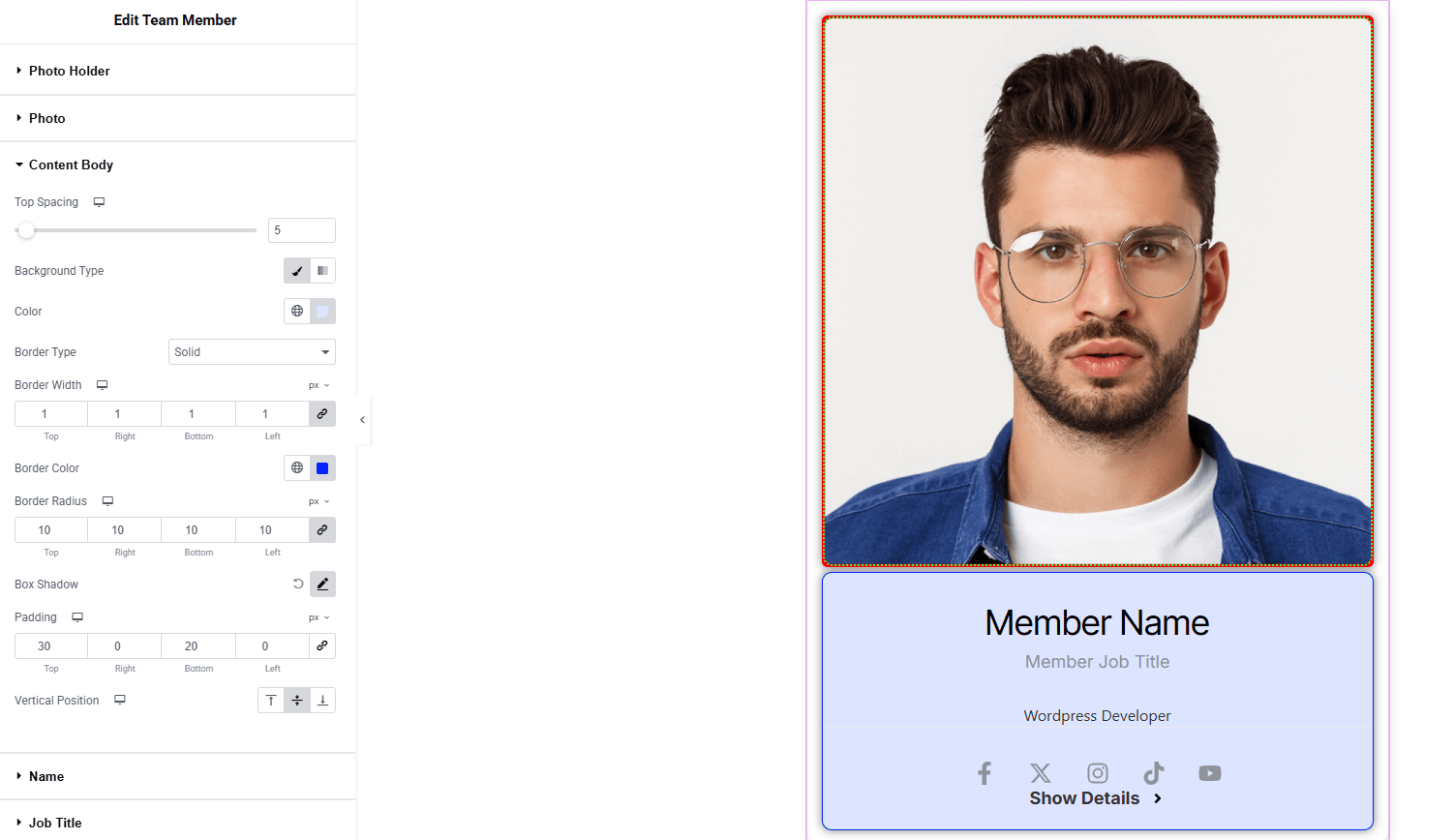Expand the Job Title section

click(x=55, y=823)
